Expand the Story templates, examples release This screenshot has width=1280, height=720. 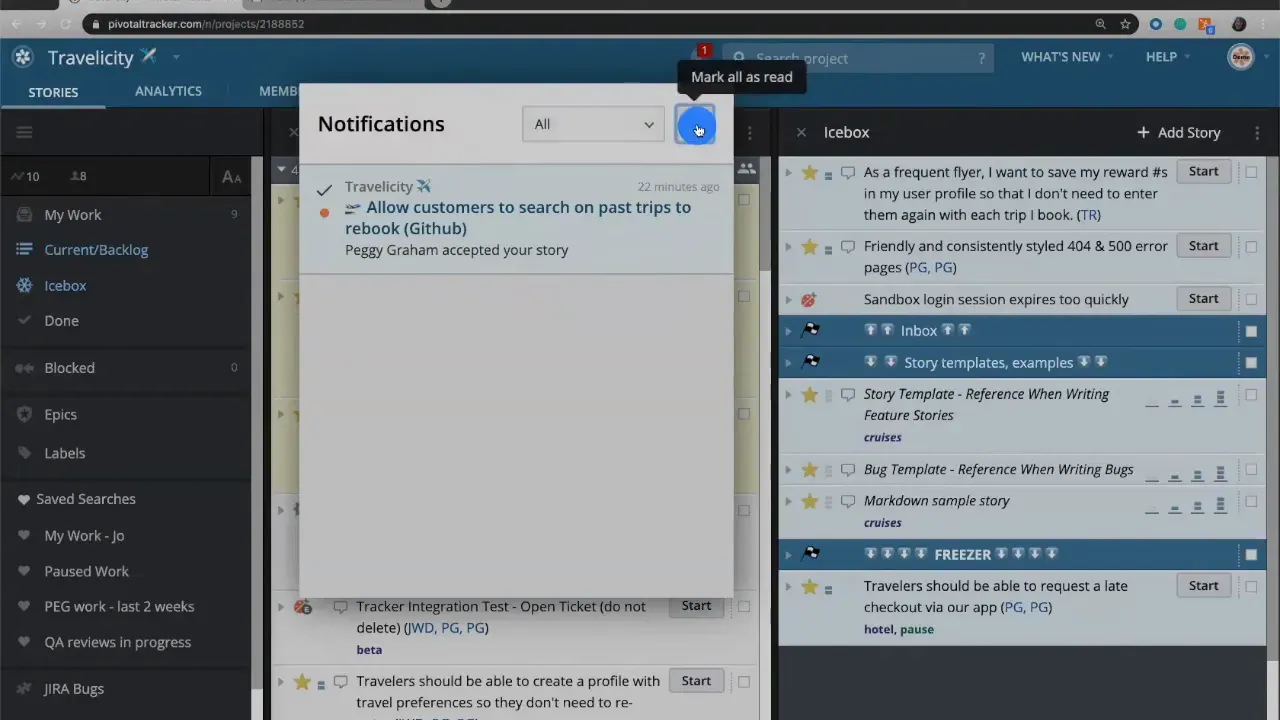[x=788, y=362]
